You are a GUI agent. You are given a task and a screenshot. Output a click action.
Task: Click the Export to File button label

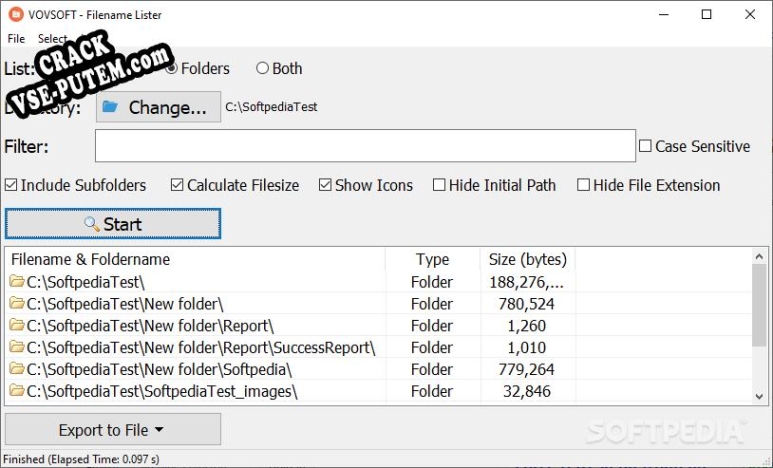pos(103,430)
